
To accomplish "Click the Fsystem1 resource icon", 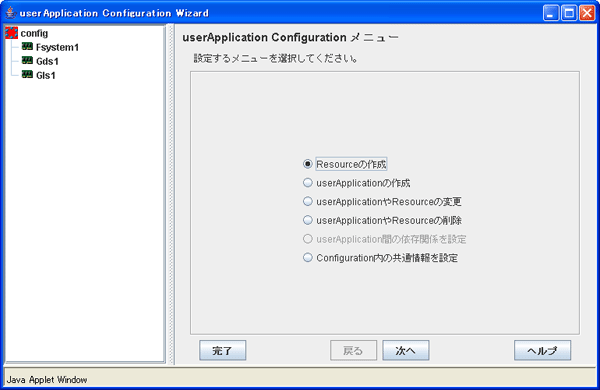I will (27, 46).
